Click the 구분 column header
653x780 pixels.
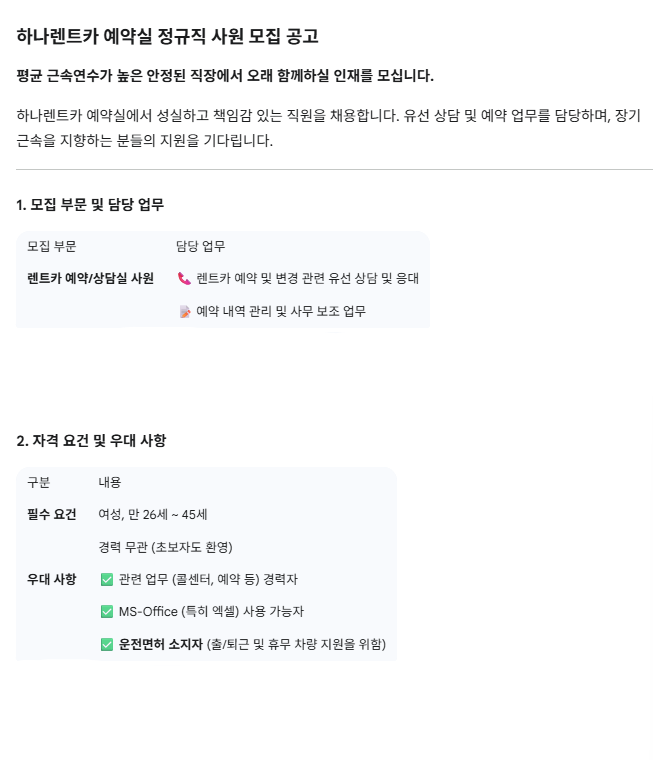39,482
